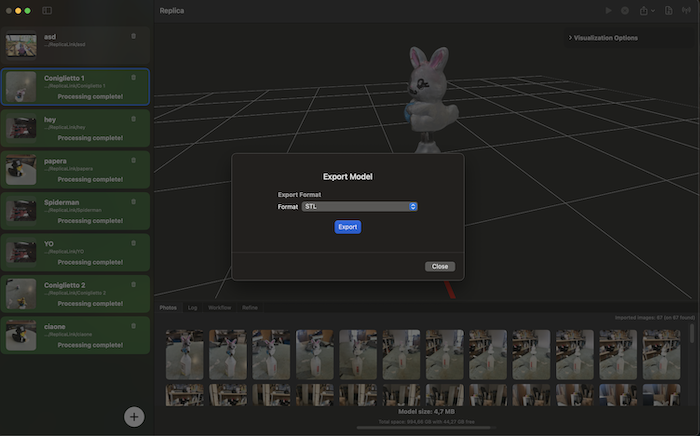Delete the asd project via trash icon
The height and width of the screenshot is (436, 700).
point(134,36)
